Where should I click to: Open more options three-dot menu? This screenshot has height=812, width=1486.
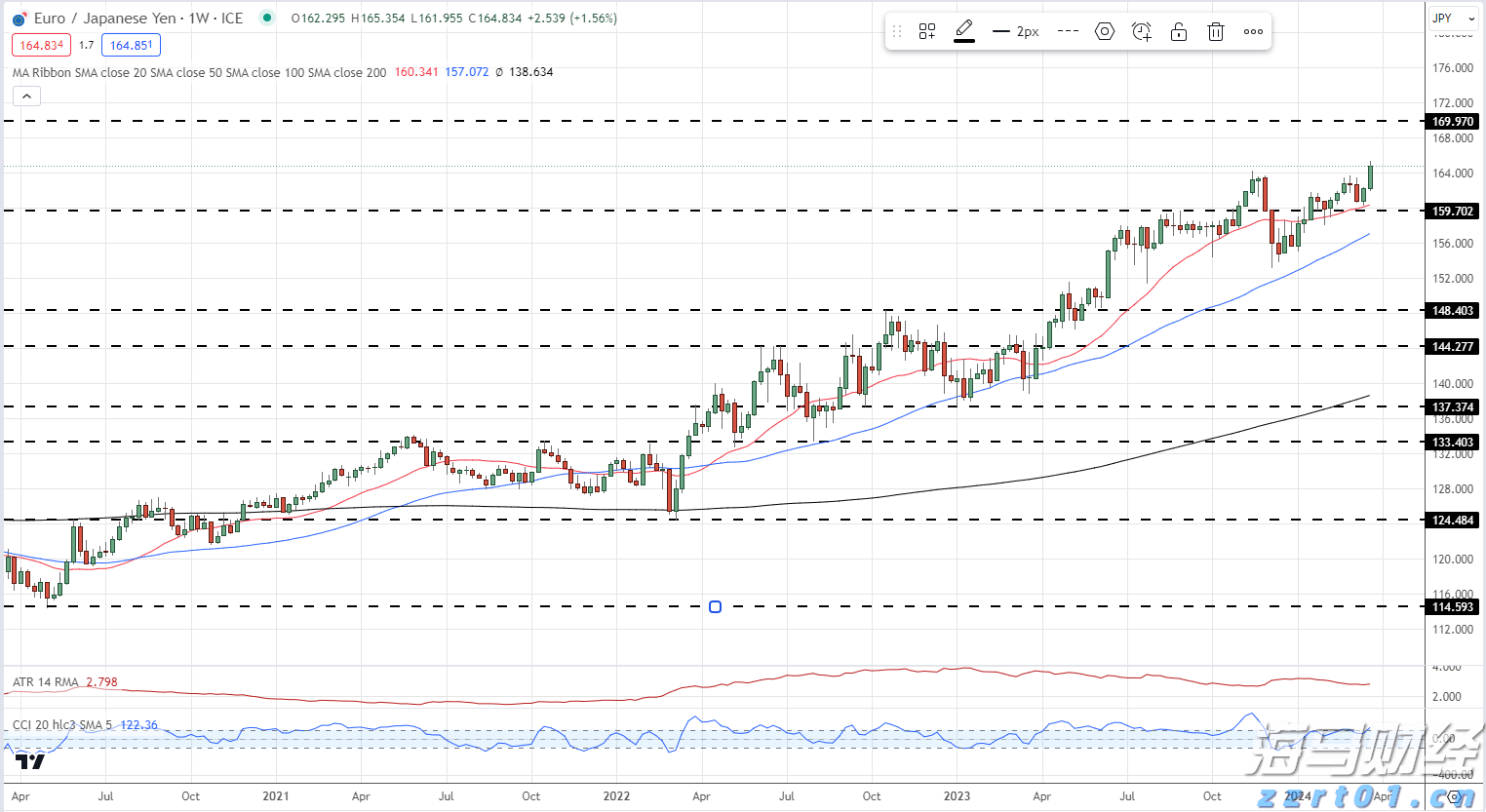click(x=1253, y=31)
